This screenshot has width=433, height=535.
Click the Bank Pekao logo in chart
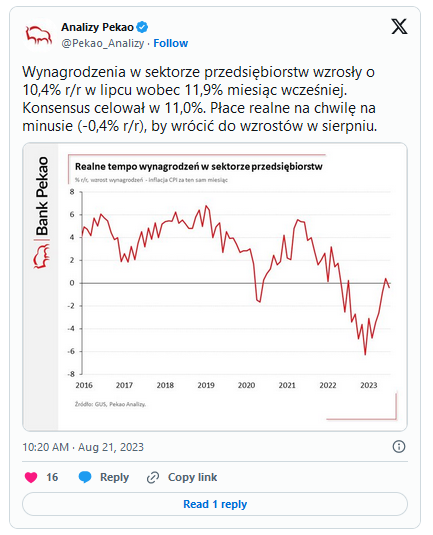[42, 213]
